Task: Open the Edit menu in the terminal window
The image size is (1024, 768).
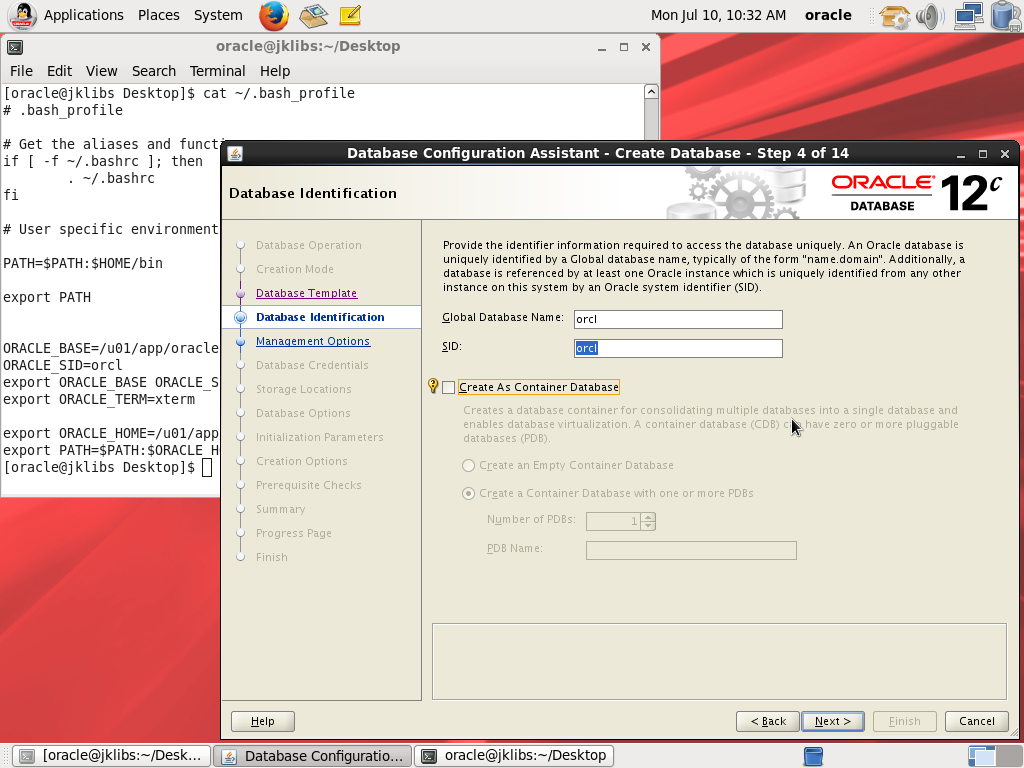Action: [x=59, y=71]
